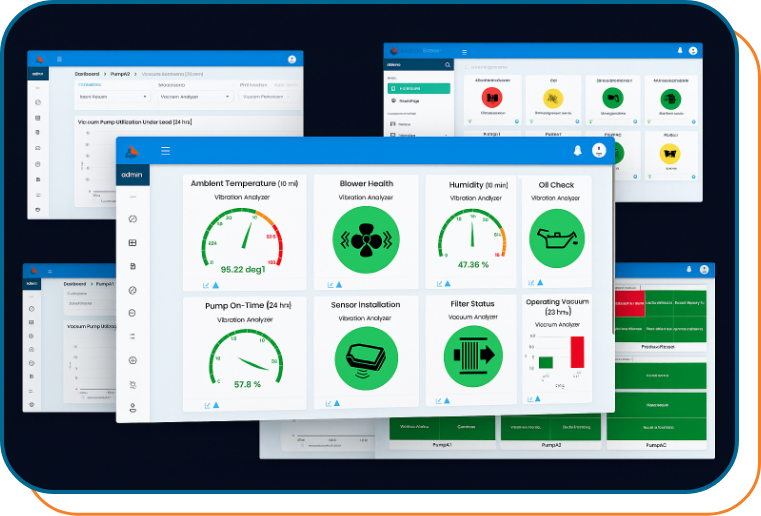Open first dropdown in top-left window filters

(113, 97)
